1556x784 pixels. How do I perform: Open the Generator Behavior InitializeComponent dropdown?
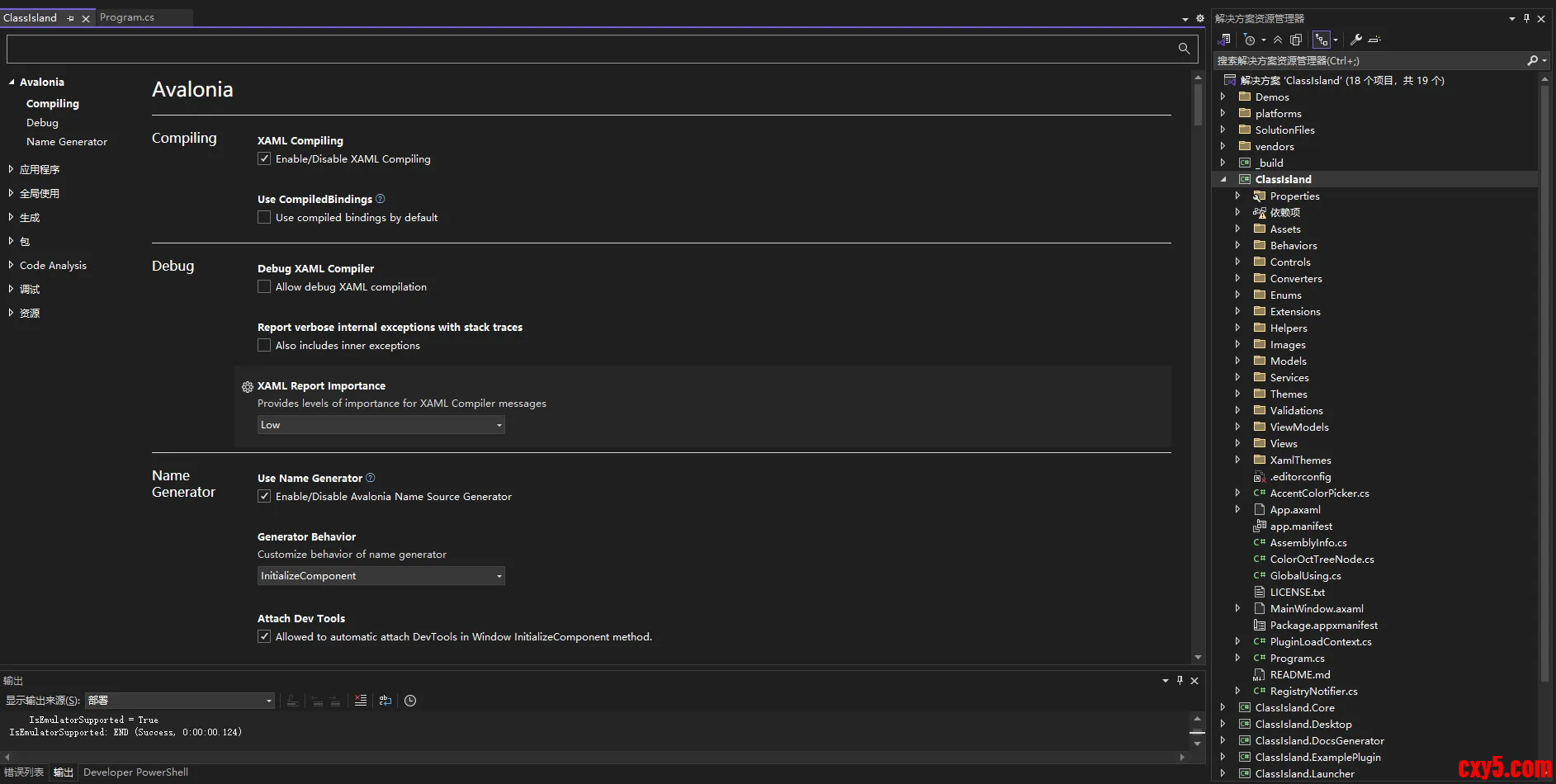[381, 576]
